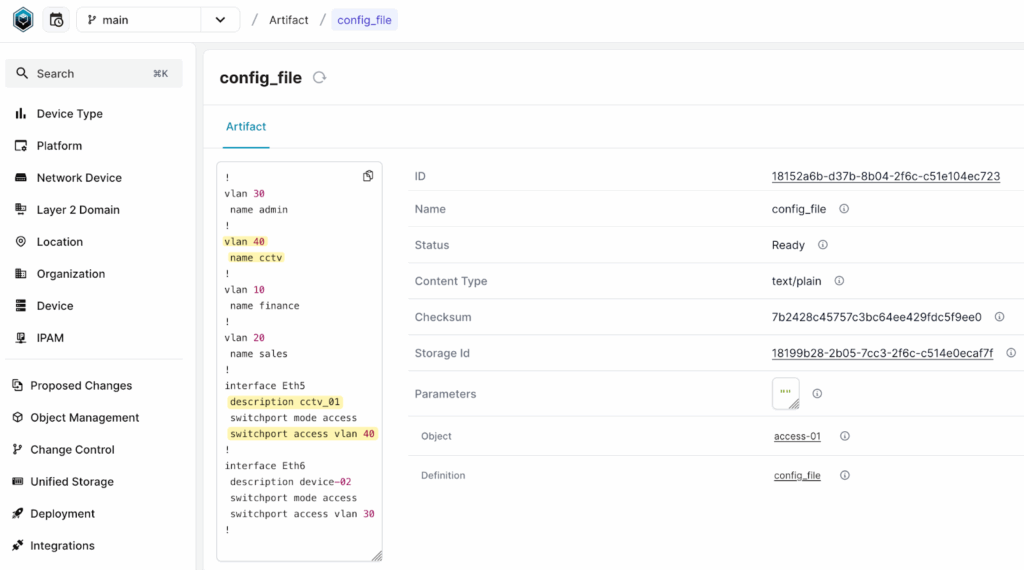Go to Artifact breadcrumb
Viewport: 1024px width, 570px height.
(x=289, y=20)
